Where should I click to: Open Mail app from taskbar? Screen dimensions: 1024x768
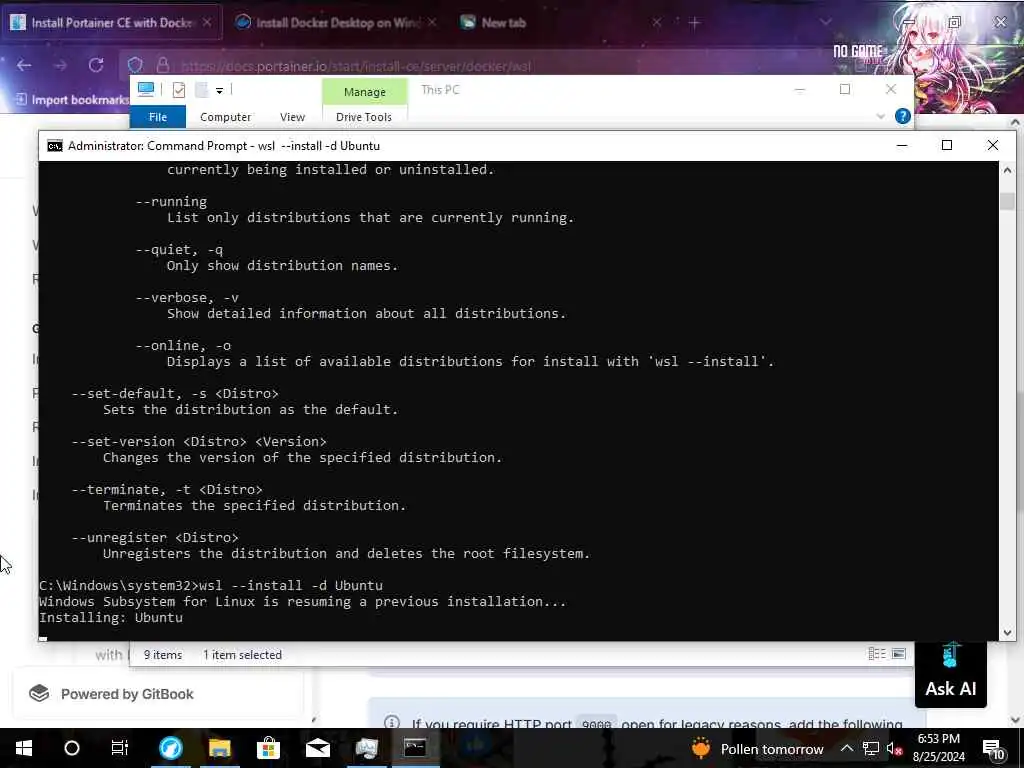(318, 748)
